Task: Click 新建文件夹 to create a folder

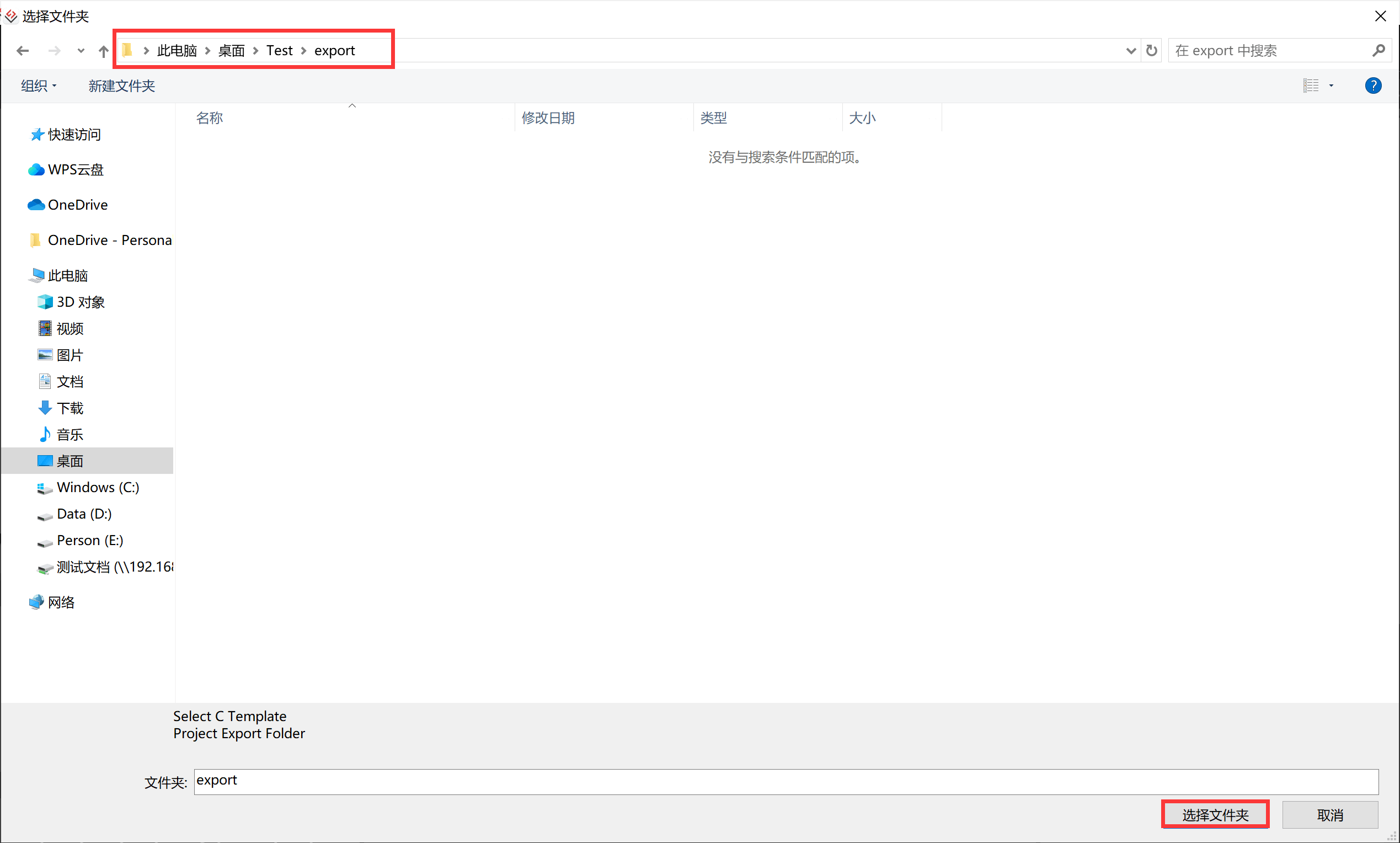Action: point(121,86)
